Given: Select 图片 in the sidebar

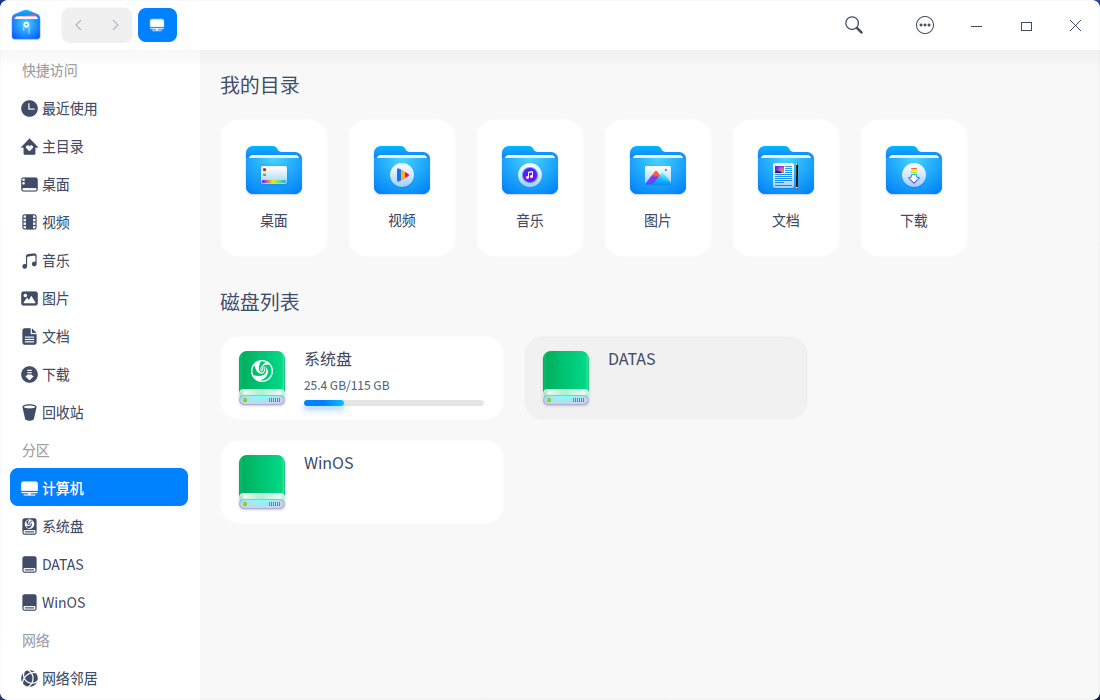Looking at the screenshot, I should coord(99,299).
